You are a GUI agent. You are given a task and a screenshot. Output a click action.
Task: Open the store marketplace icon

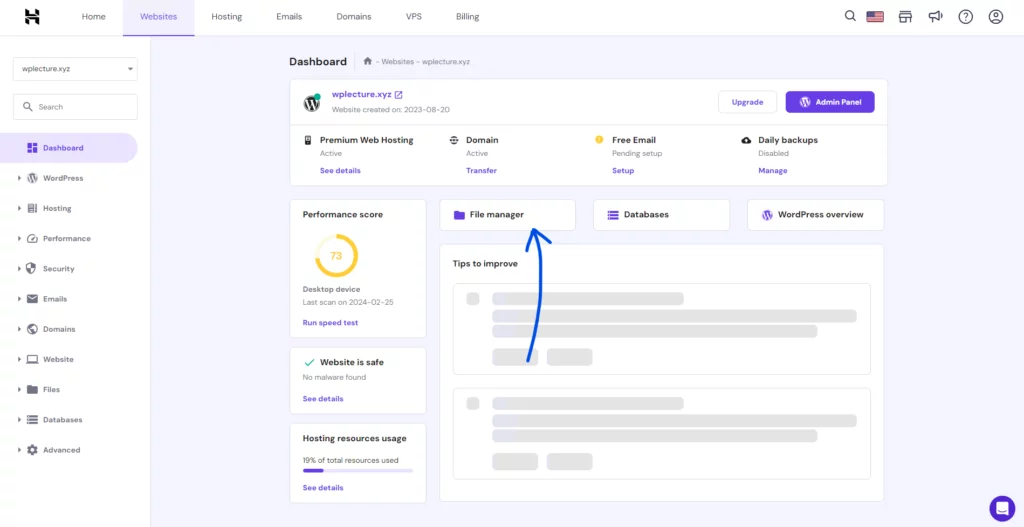coord(905,17)
